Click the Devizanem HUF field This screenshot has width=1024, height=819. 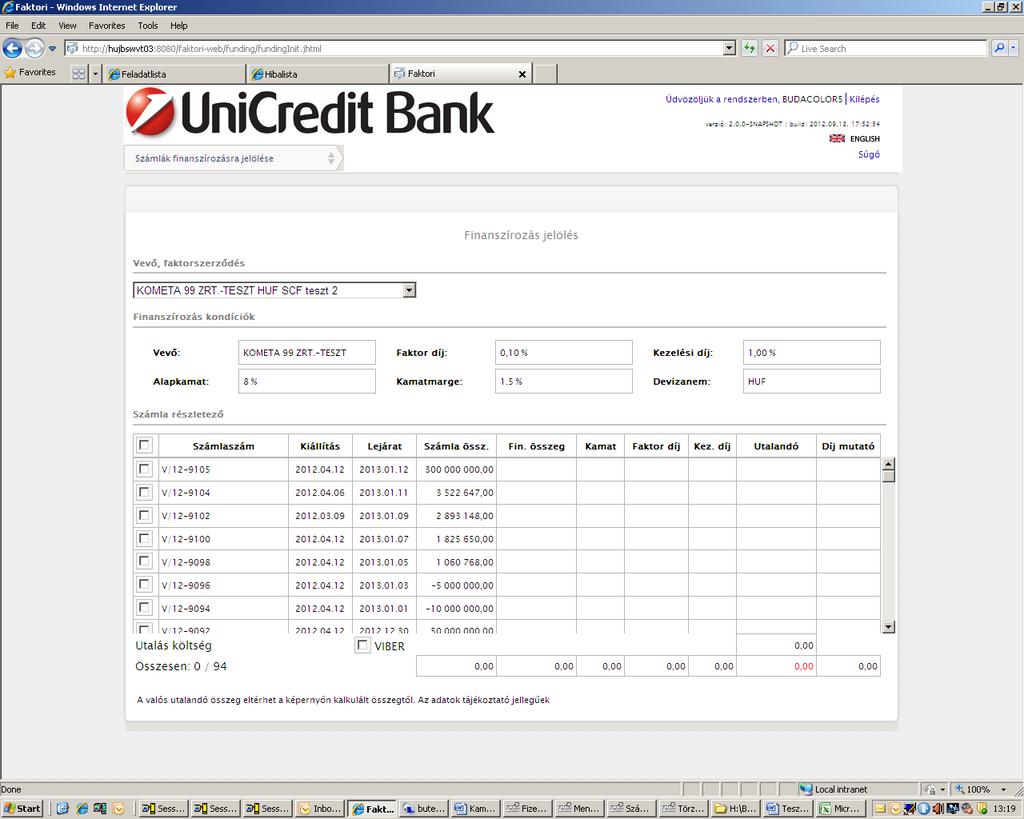pyautogui.click(x=812, y=381)
